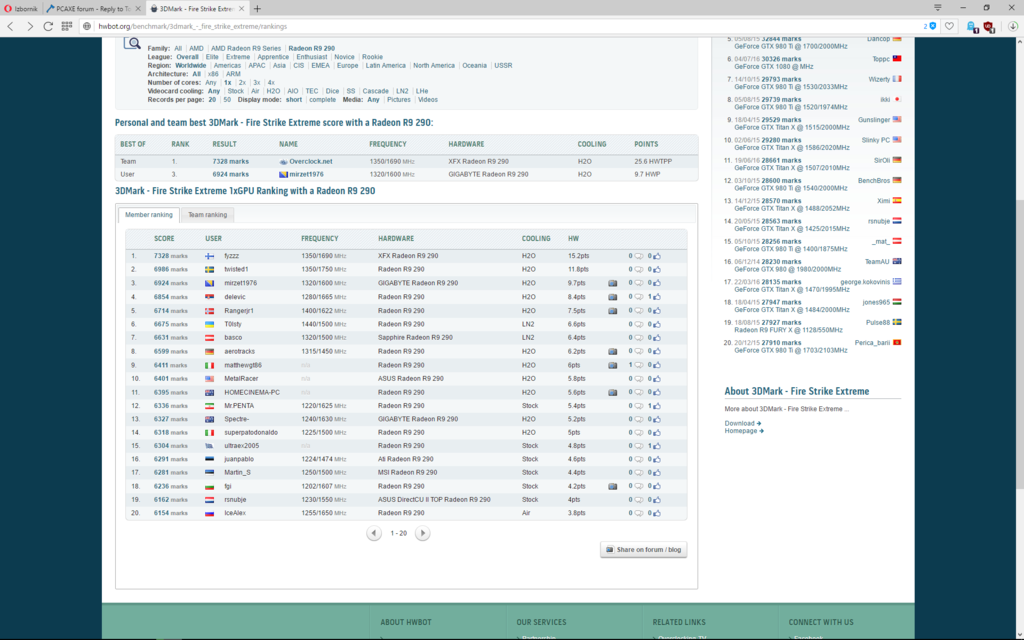Click the ABOUT HWBOT footer heading
The image size is (1024, 640).
tap(406, 622)
